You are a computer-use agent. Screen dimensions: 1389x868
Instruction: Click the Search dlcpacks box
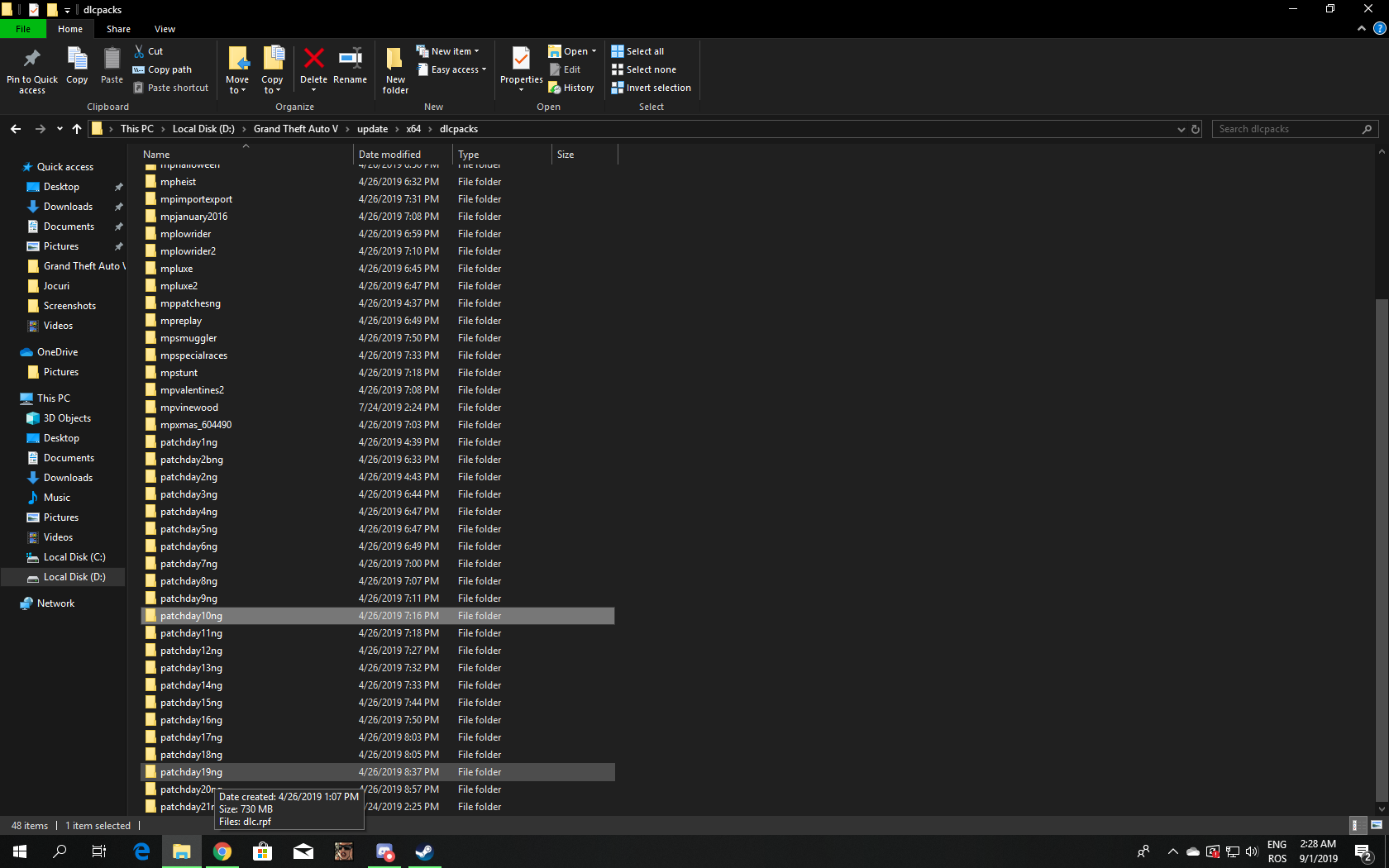(x=1290, y=128)
